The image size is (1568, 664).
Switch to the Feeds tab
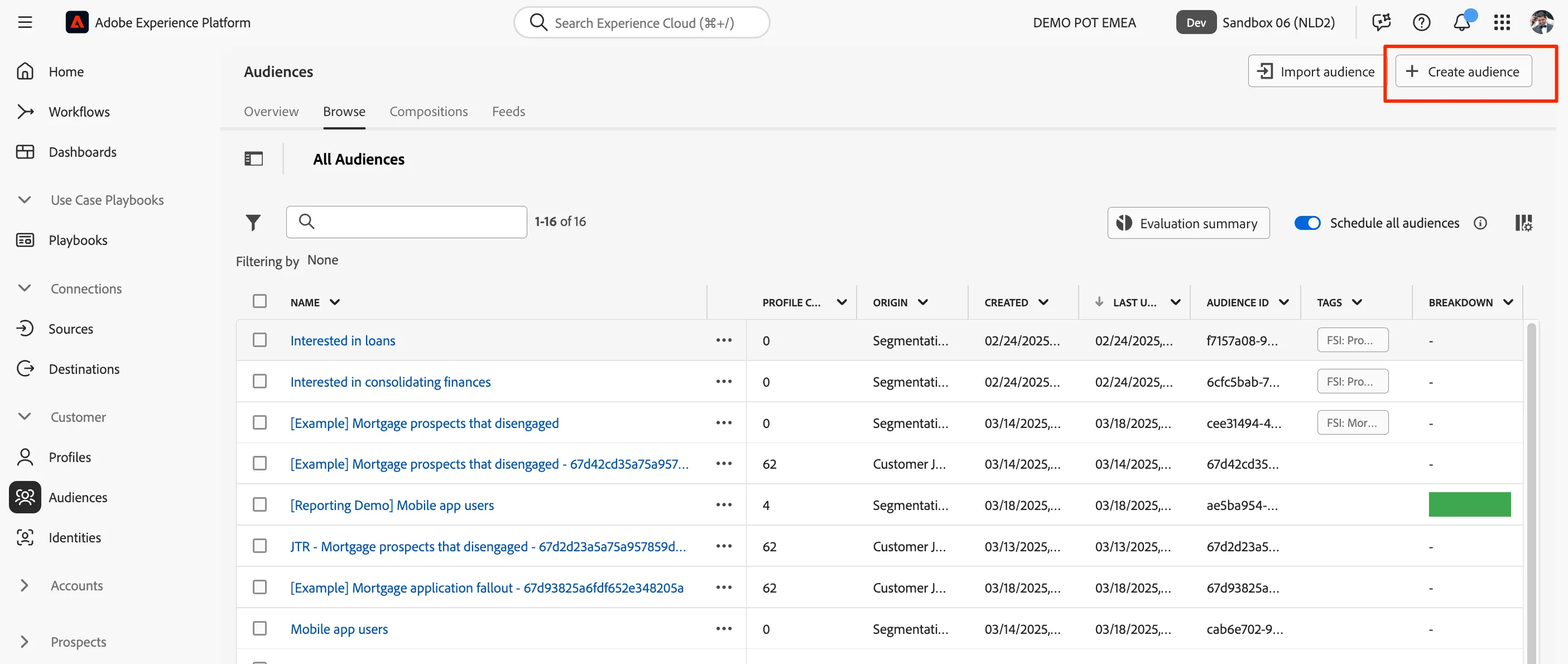point(508,112)
